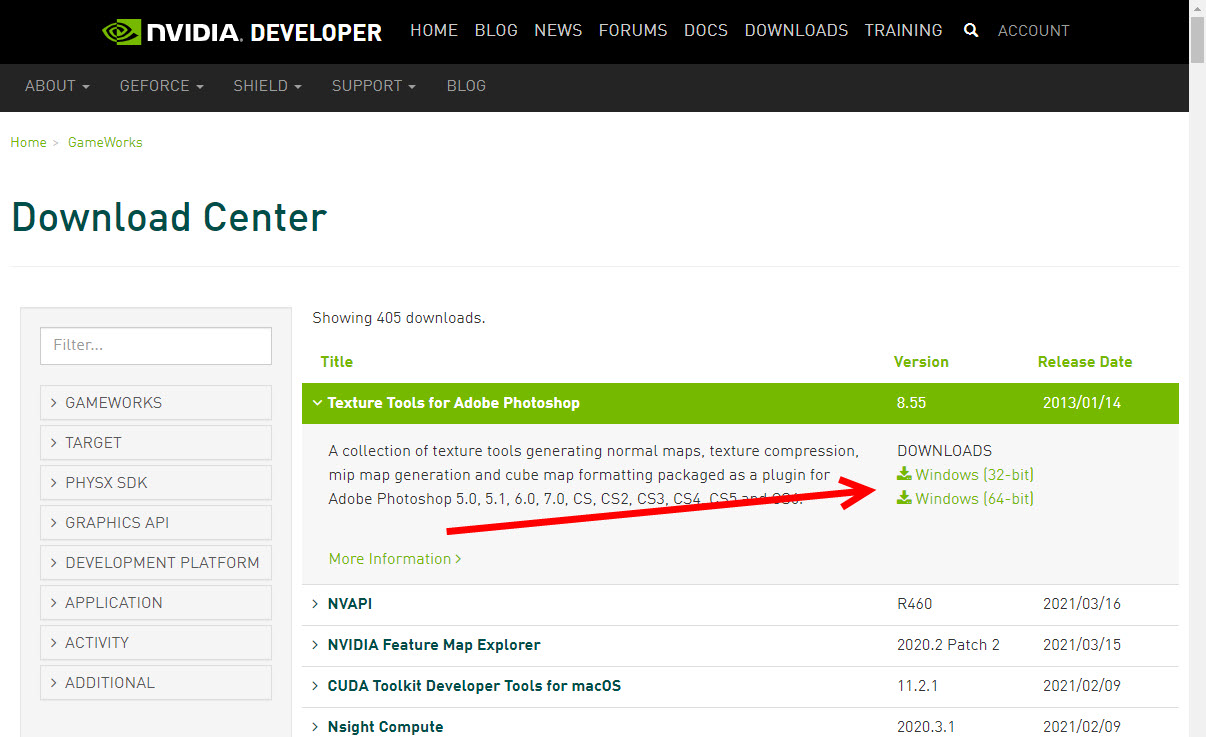Download the Windows (32-bit) plugin
1206x737 pixels.
point(974,474)
